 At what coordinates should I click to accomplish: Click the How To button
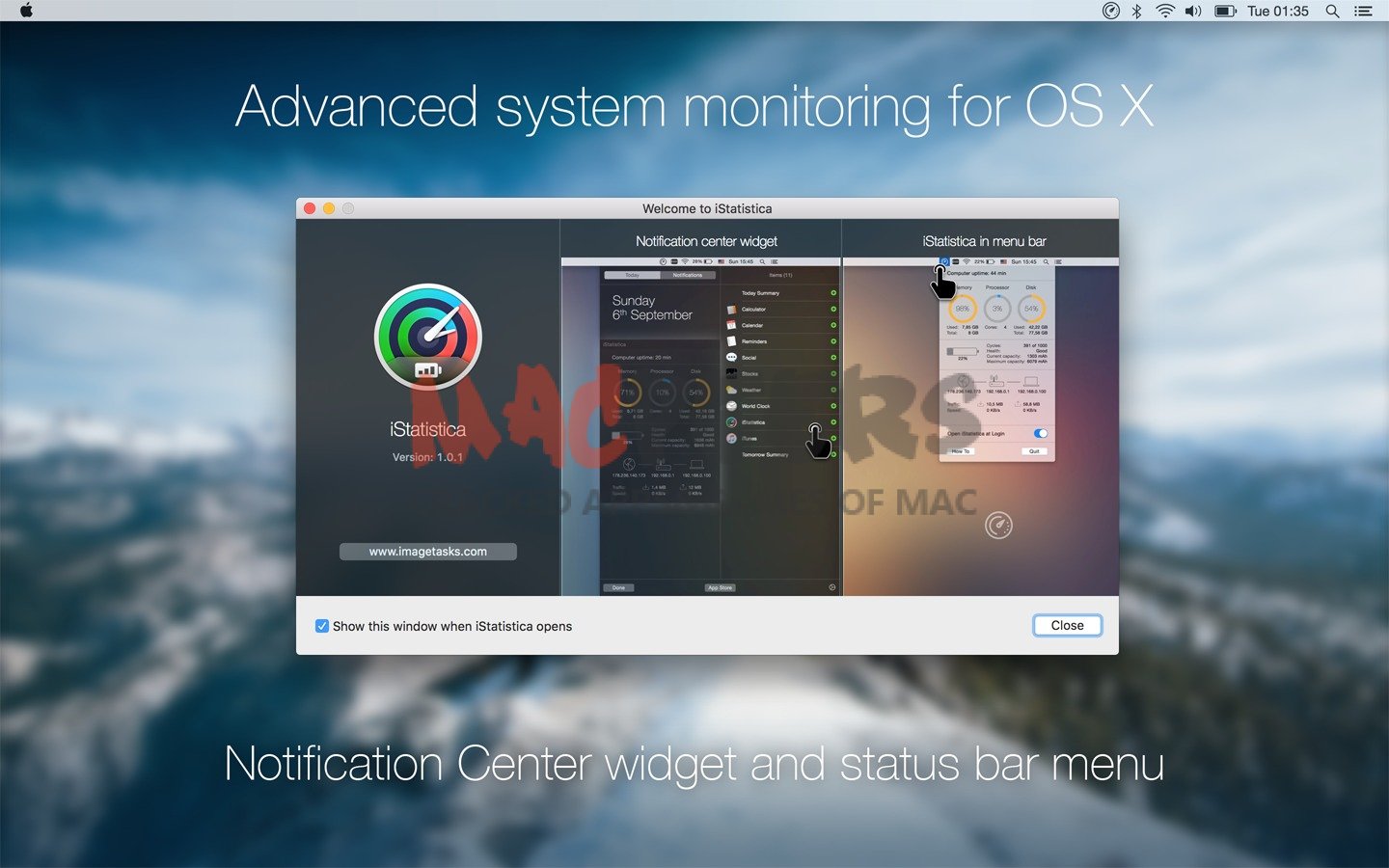click(x=962, y=451)
